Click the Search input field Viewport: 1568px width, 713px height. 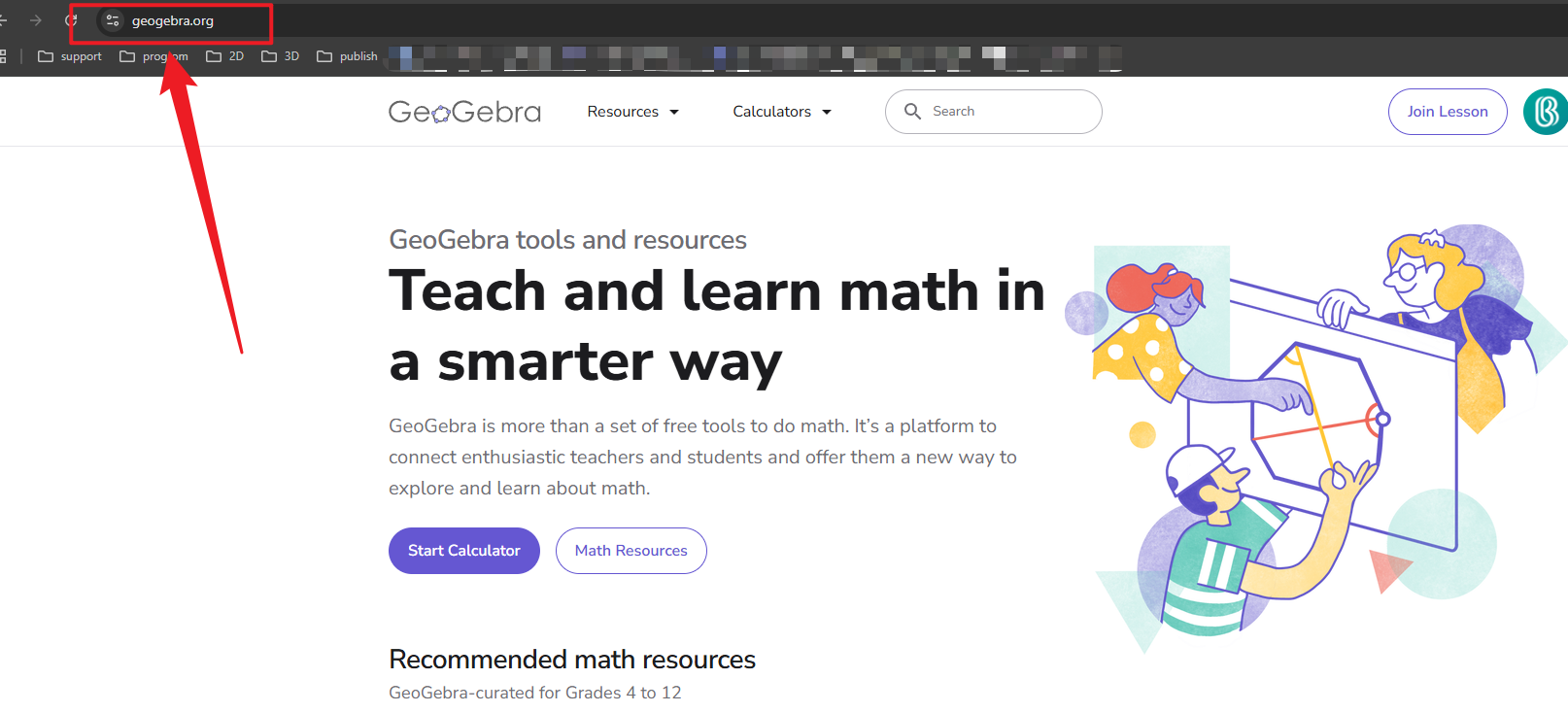click(993, 112)
